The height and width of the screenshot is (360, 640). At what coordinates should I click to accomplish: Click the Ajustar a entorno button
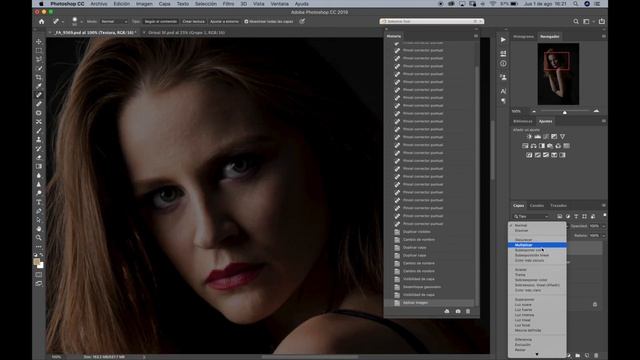[x=224, y=21]
